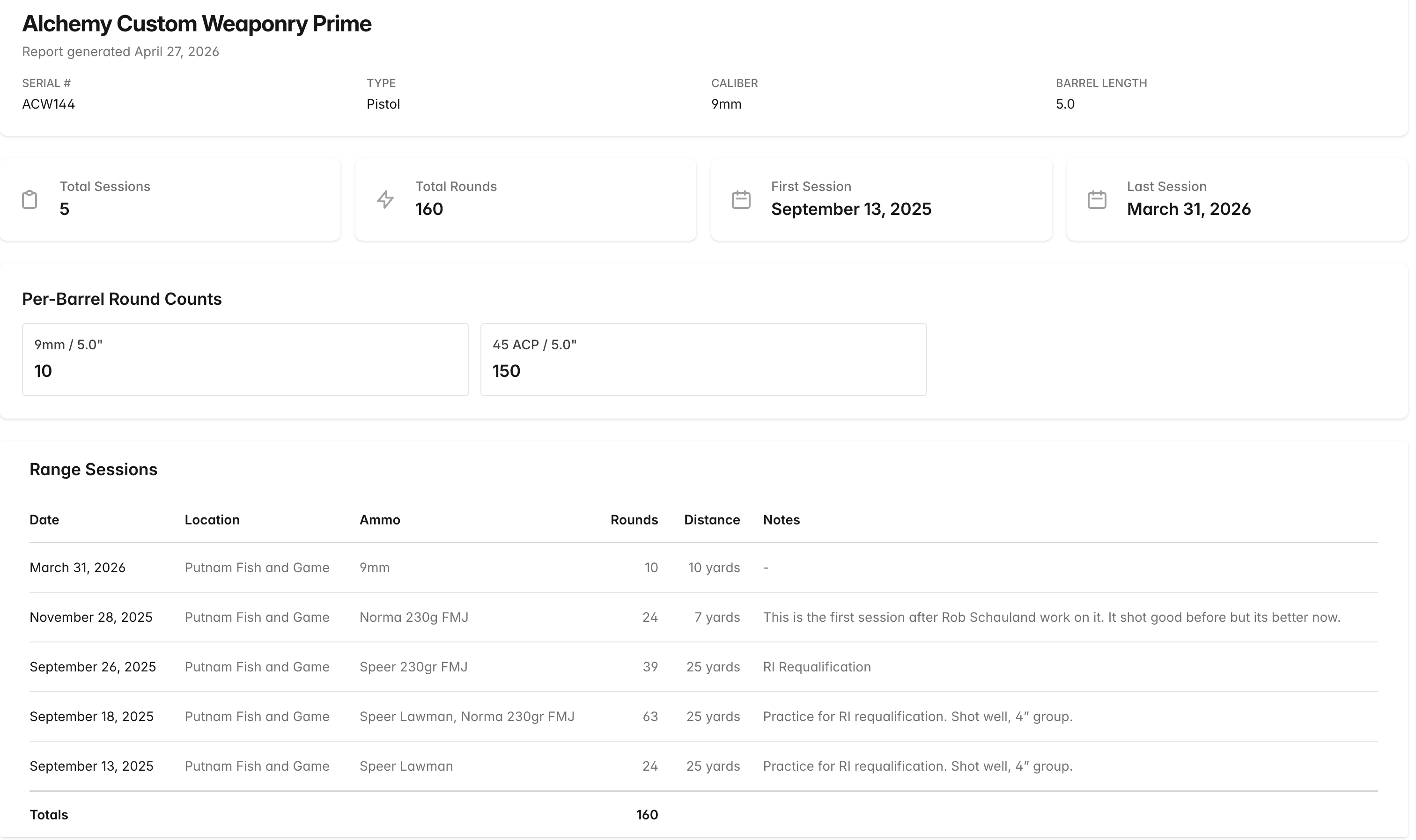
Task: Click the Speer Lawman ammo cell in September 13 row
Action: click(406, 766)
